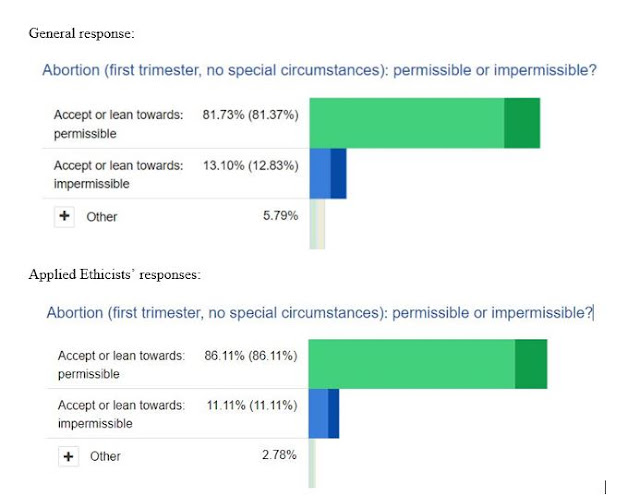Click the light blue 11.11% impermissible bar
Viewport: 640px width, 496px height.
[318, 413]
